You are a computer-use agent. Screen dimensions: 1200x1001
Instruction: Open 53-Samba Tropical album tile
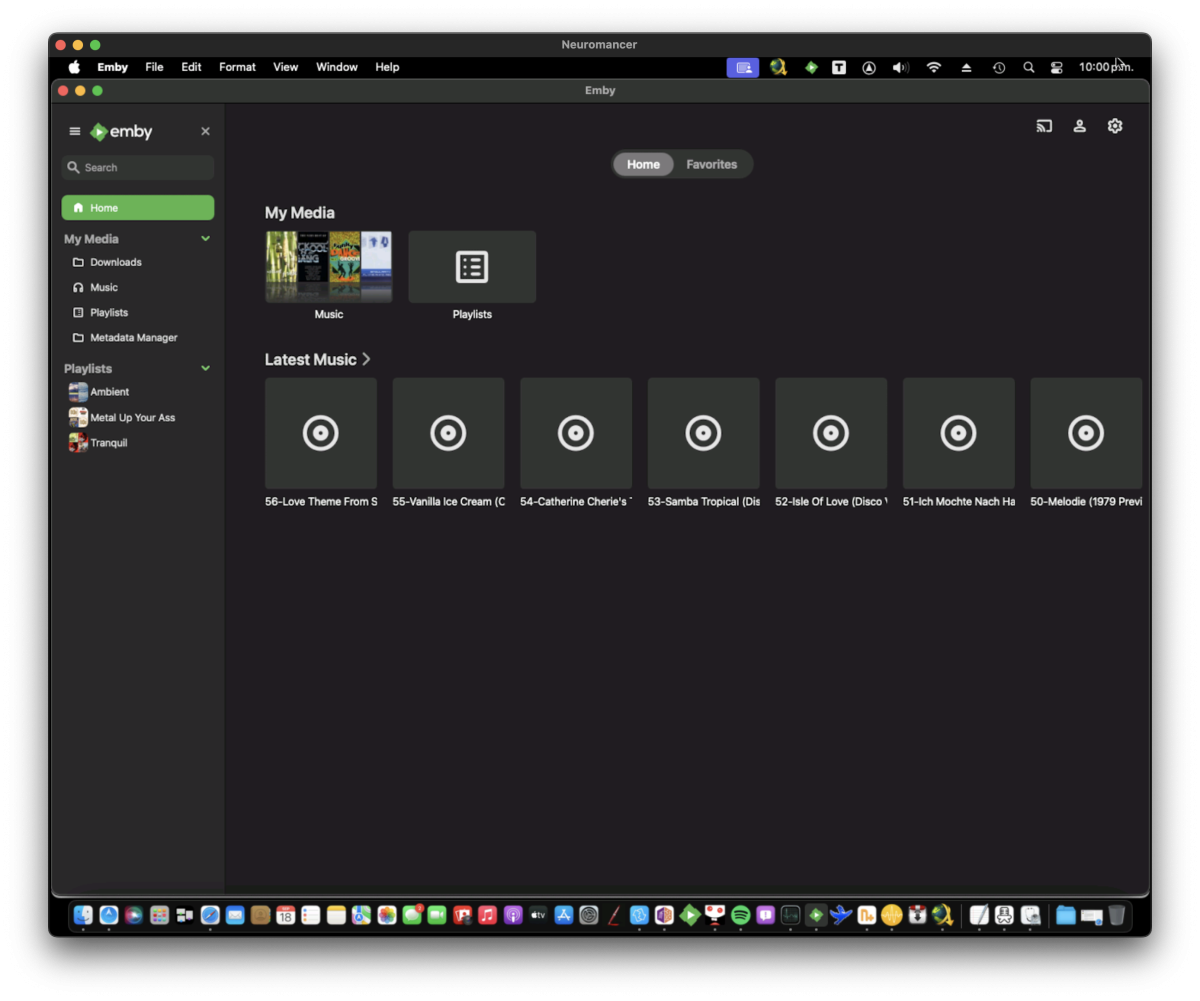click(703, 433)
